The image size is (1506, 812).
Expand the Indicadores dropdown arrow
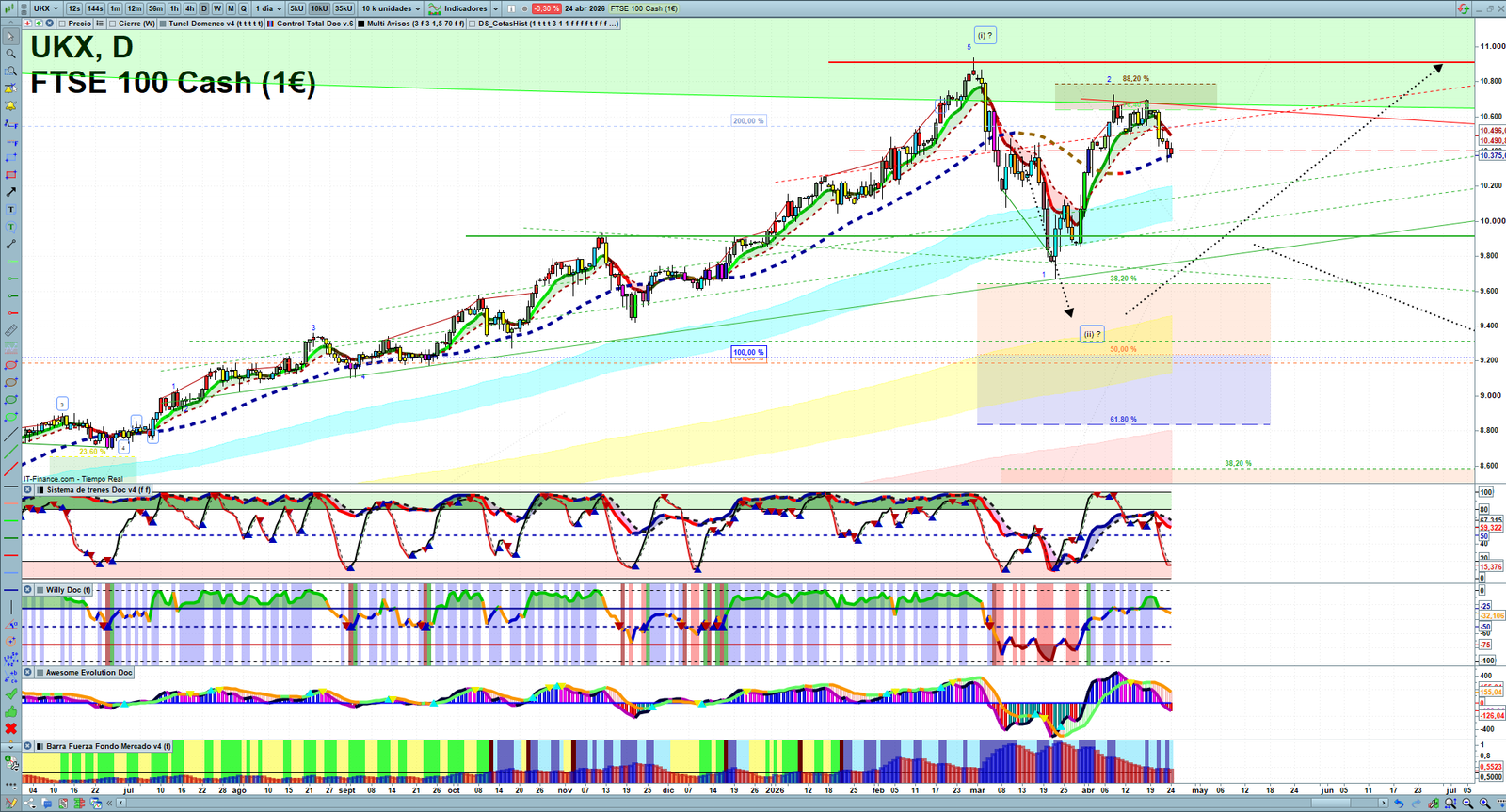coord(495,8)
